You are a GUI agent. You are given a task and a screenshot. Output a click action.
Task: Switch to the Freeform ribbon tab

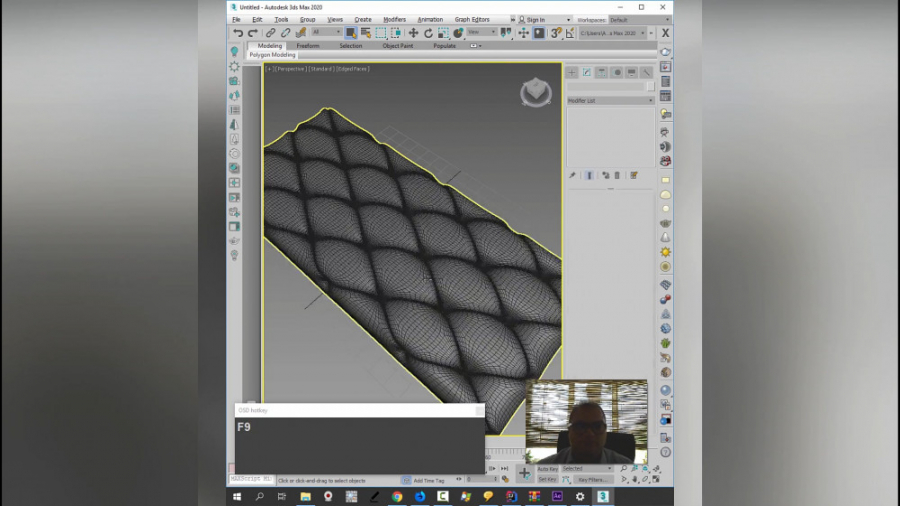(x=308, y=46)
